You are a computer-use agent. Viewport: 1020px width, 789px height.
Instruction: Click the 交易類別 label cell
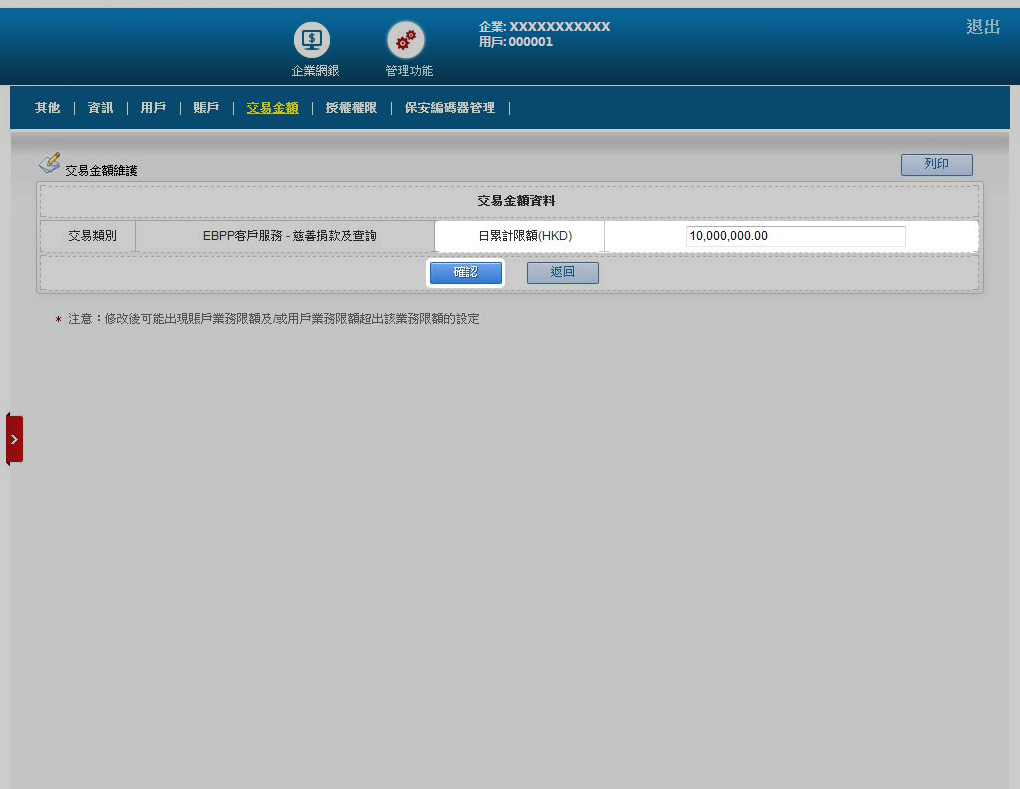(92, 236)
